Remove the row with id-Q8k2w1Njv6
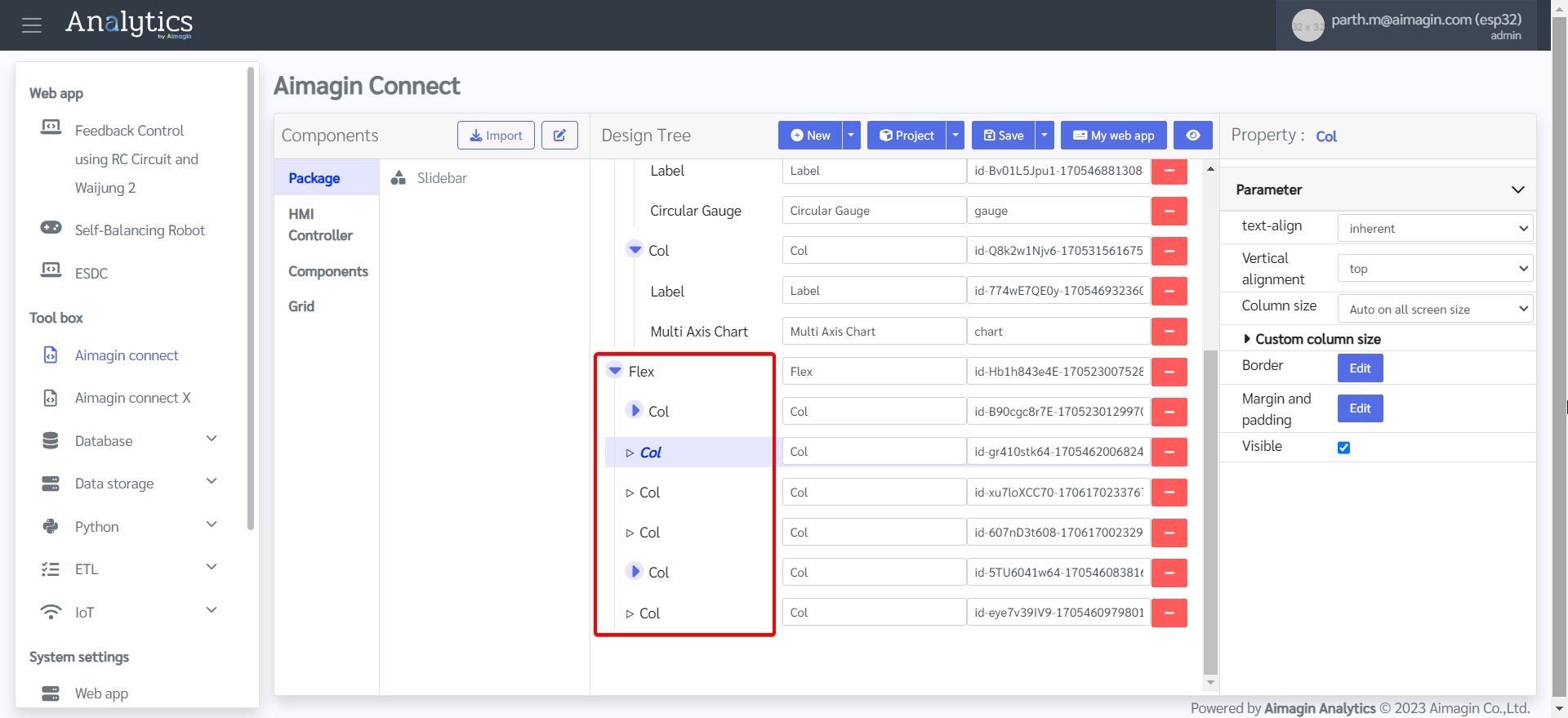 1169,251
